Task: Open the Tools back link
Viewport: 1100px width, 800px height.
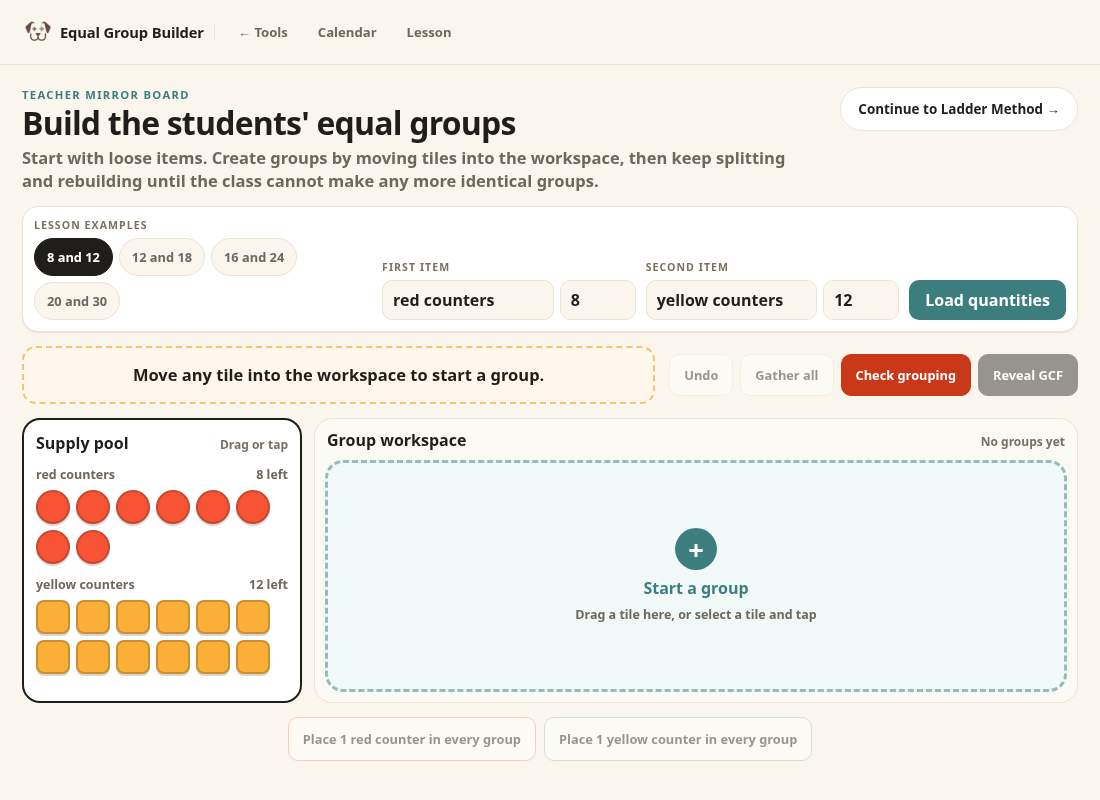Action: coord(263,32)
